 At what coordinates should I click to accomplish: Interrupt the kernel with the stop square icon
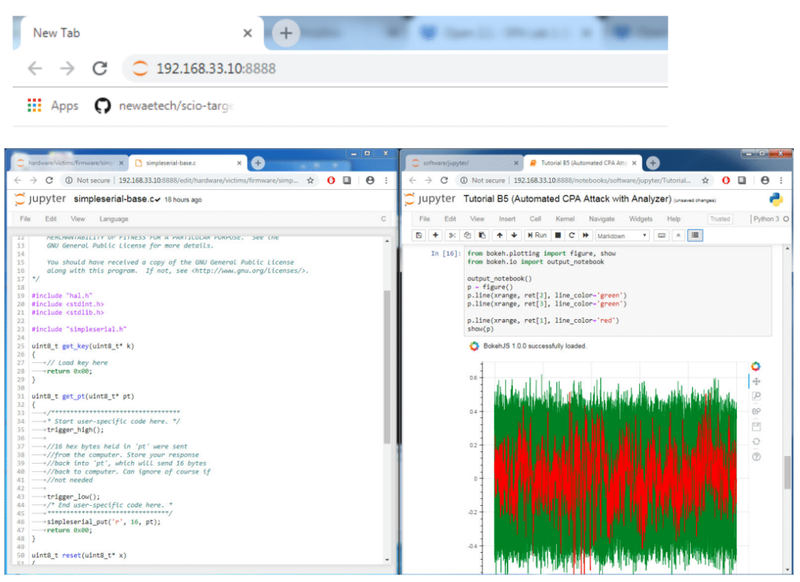click(557, 235)
